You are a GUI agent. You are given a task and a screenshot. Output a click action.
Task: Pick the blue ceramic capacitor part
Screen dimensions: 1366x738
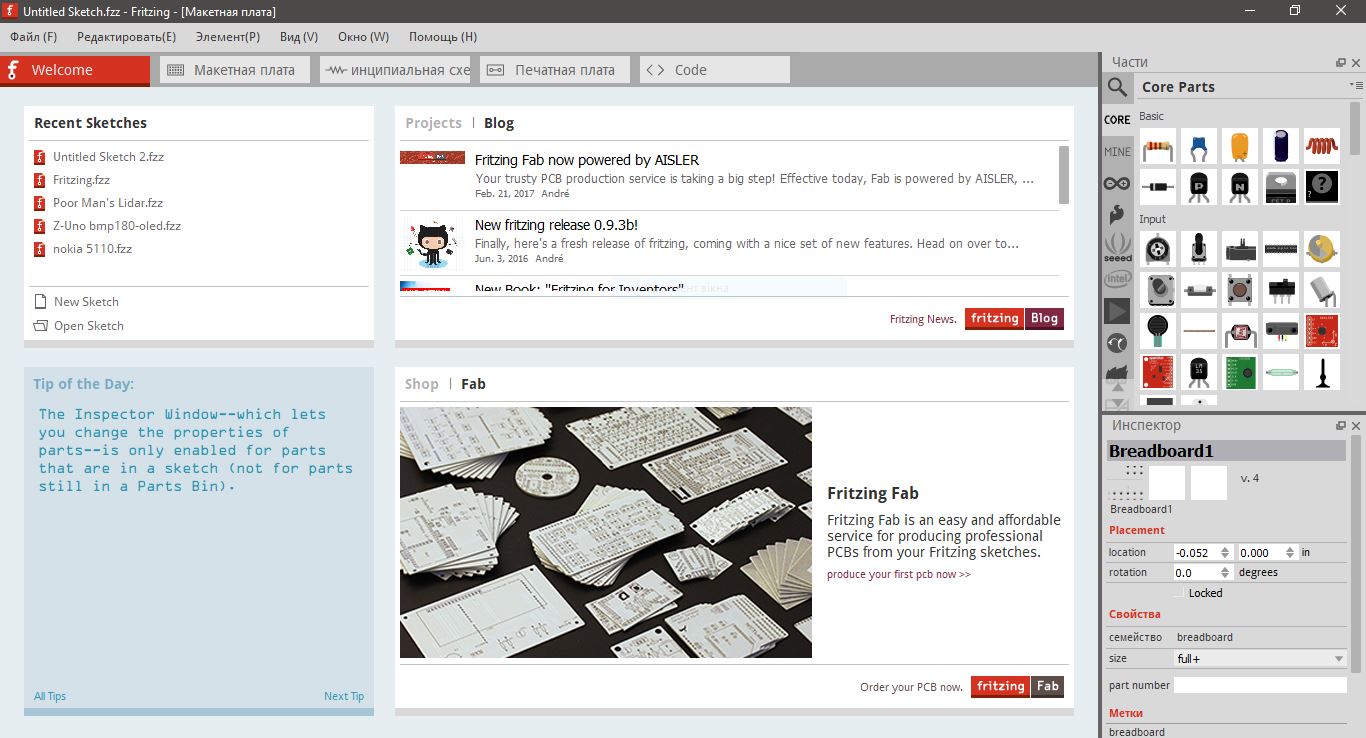coord(1199,146)
